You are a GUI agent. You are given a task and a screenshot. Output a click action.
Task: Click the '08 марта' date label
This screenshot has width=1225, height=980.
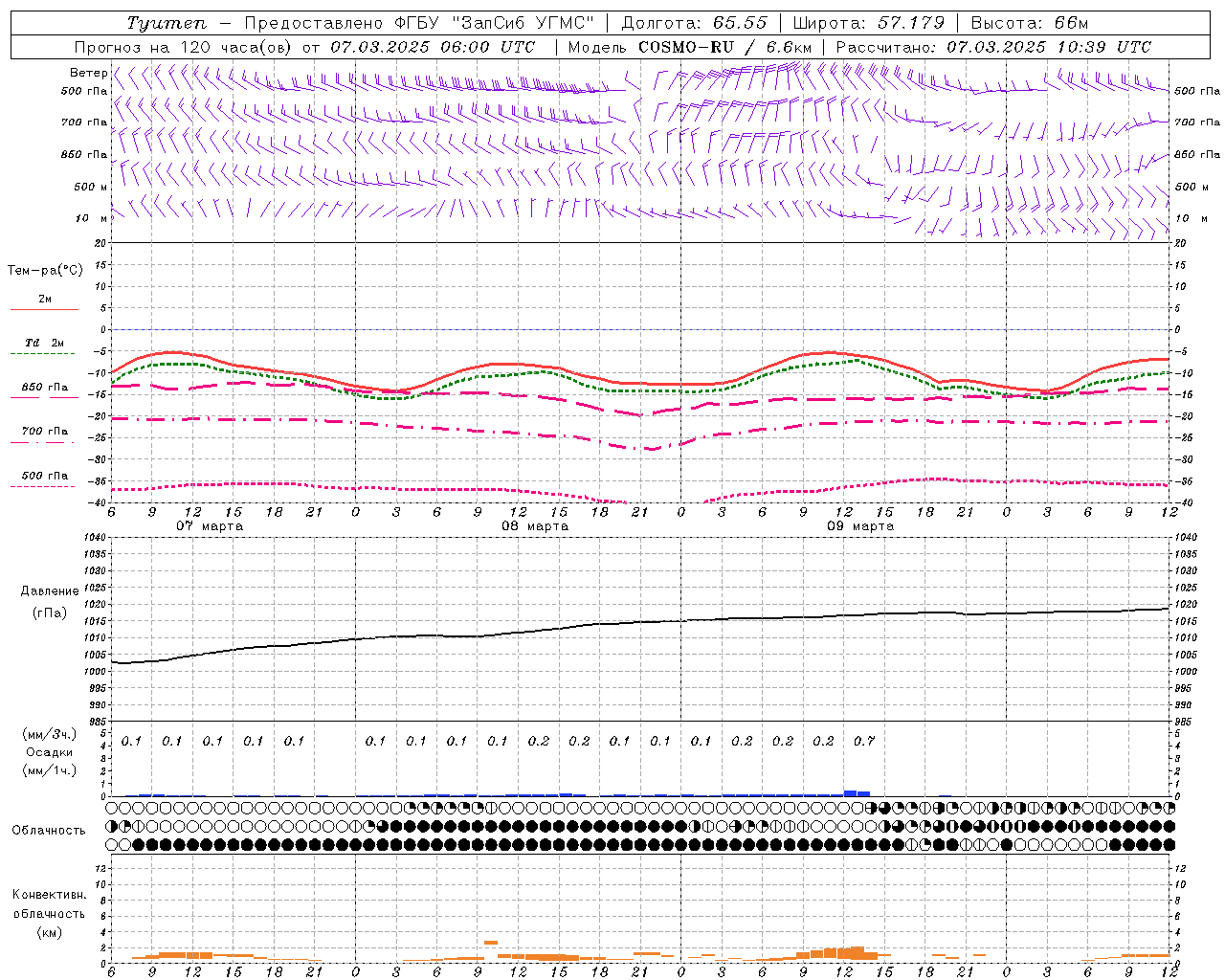coord(536,526)
